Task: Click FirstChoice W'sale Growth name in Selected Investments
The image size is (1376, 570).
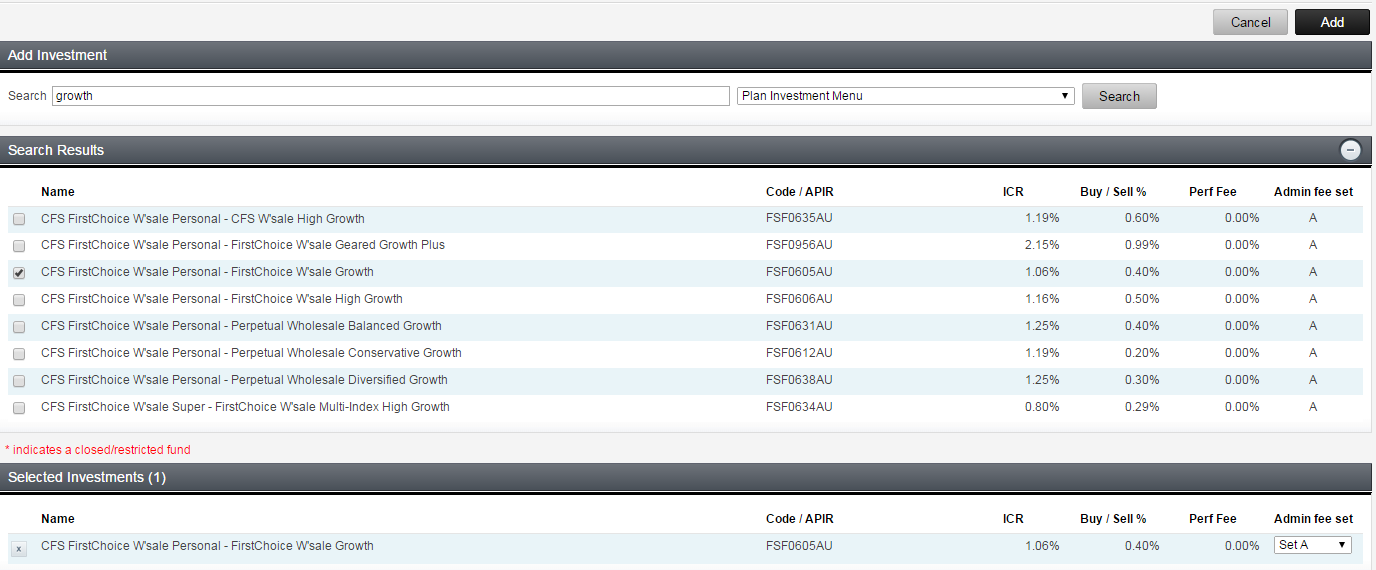Action: click(x=207, y=546)
